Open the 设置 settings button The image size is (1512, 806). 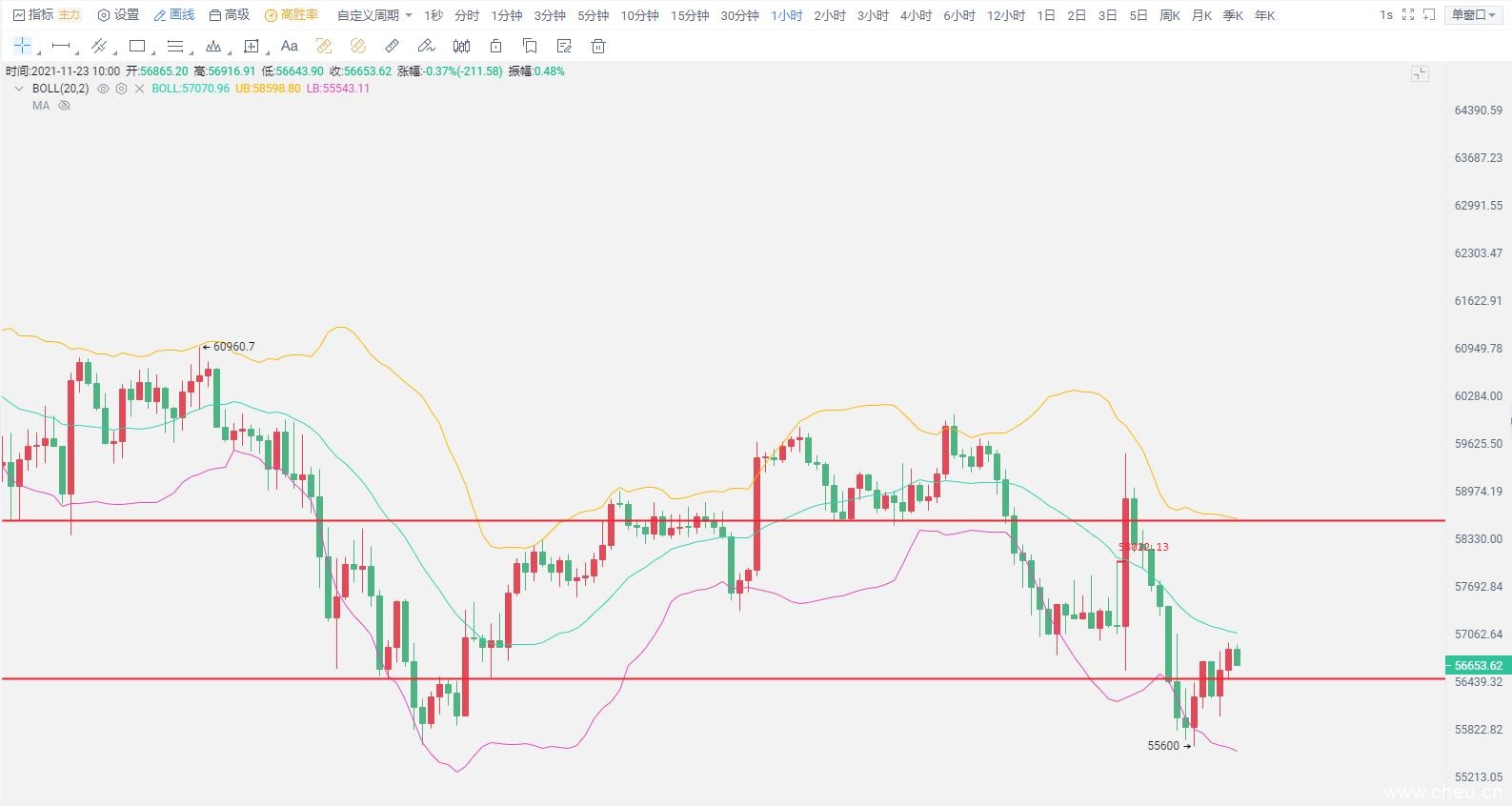pos(118,15)
